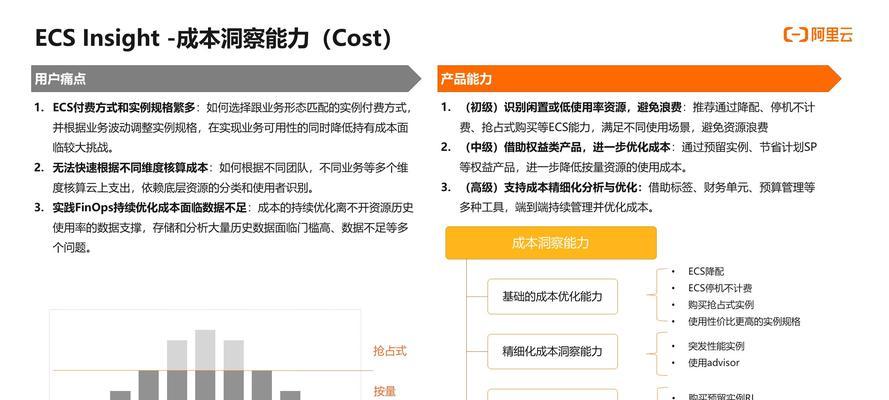
Task: Click the text '（初级）识别闲置或低使用率资源，避免浪费'
Action: coord(570,108)
